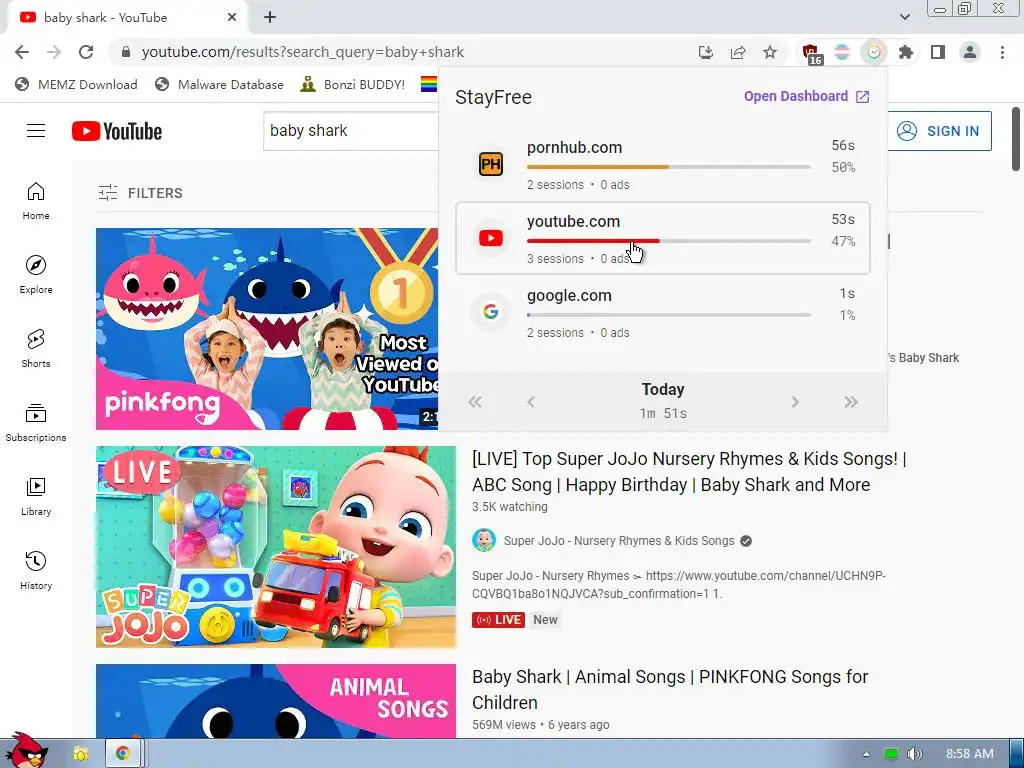Viewport: 1024px width, 768px height.
Task: Click the green network tray icon
Action: pyautogui.click(x=891, y=754)
